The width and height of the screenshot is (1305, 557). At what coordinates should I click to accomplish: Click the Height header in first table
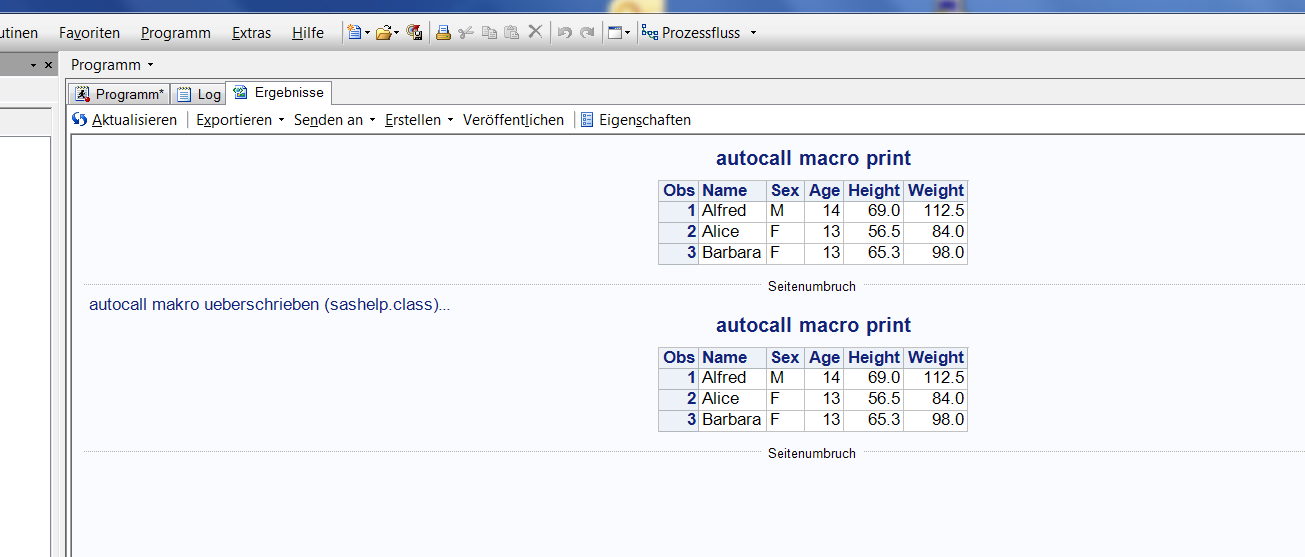874,190
